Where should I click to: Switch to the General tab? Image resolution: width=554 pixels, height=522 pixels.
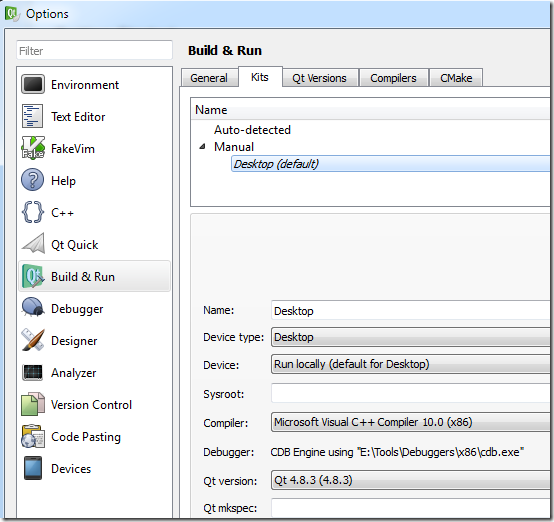209,78
